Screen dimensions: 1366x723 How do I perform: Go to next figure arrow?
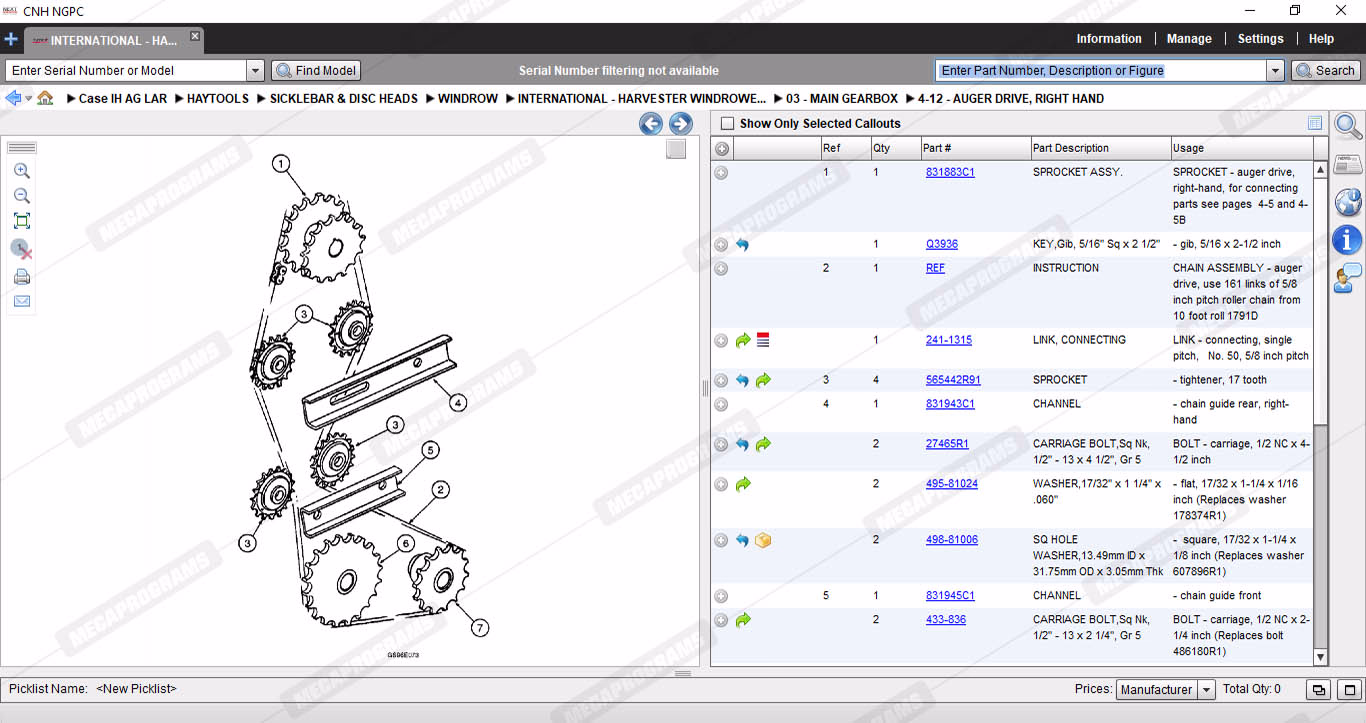coord(681,124)
